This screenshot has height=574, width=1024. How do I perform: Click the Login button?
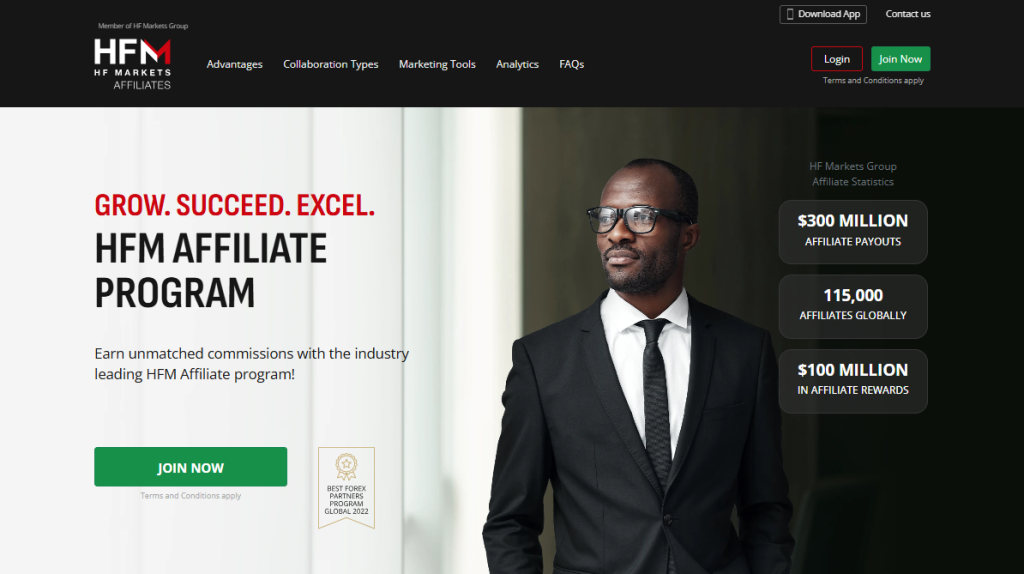click(x=837, y=59)
